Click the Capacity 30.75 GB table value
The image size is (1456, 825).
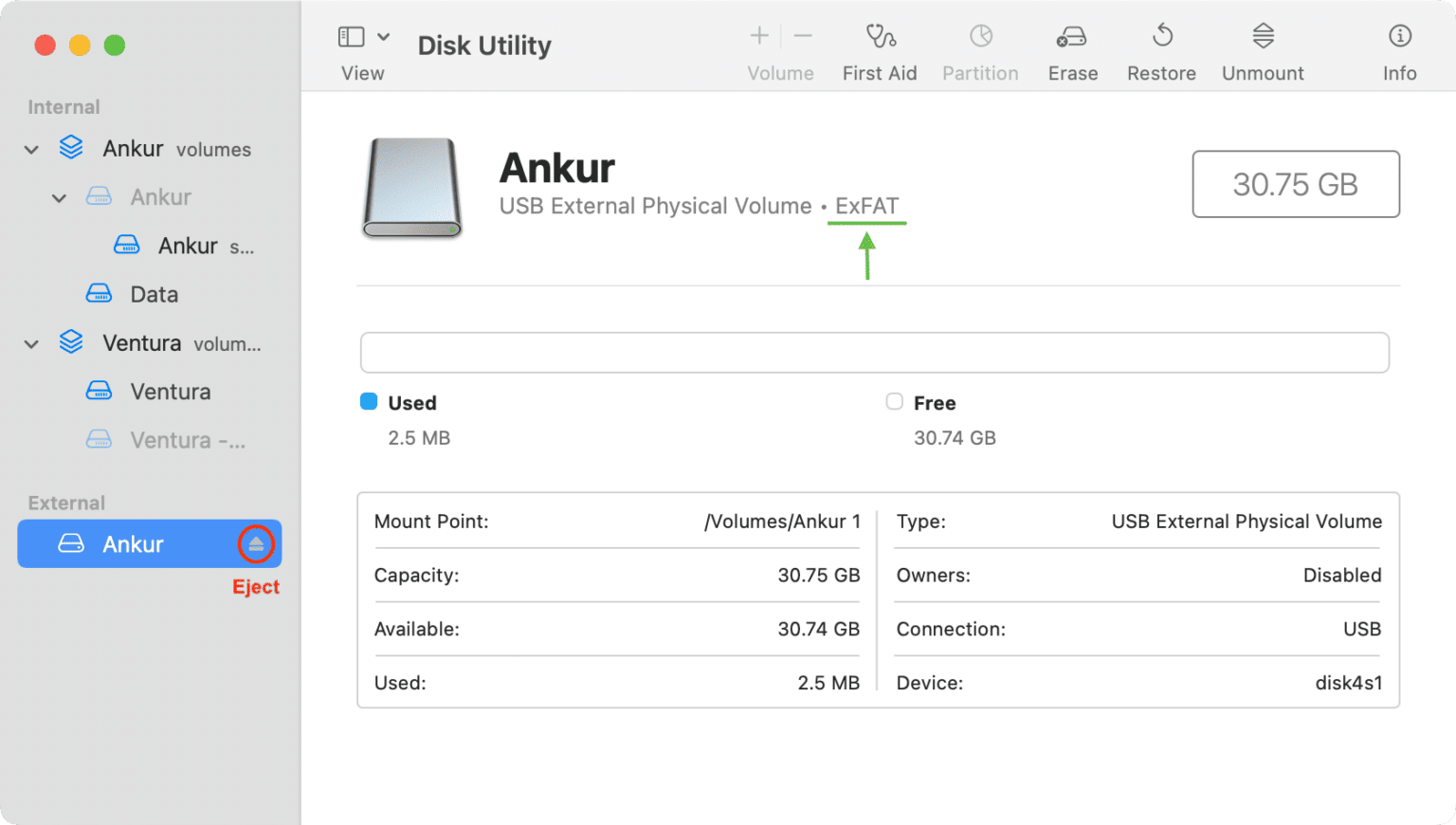[x=819, y=576]
